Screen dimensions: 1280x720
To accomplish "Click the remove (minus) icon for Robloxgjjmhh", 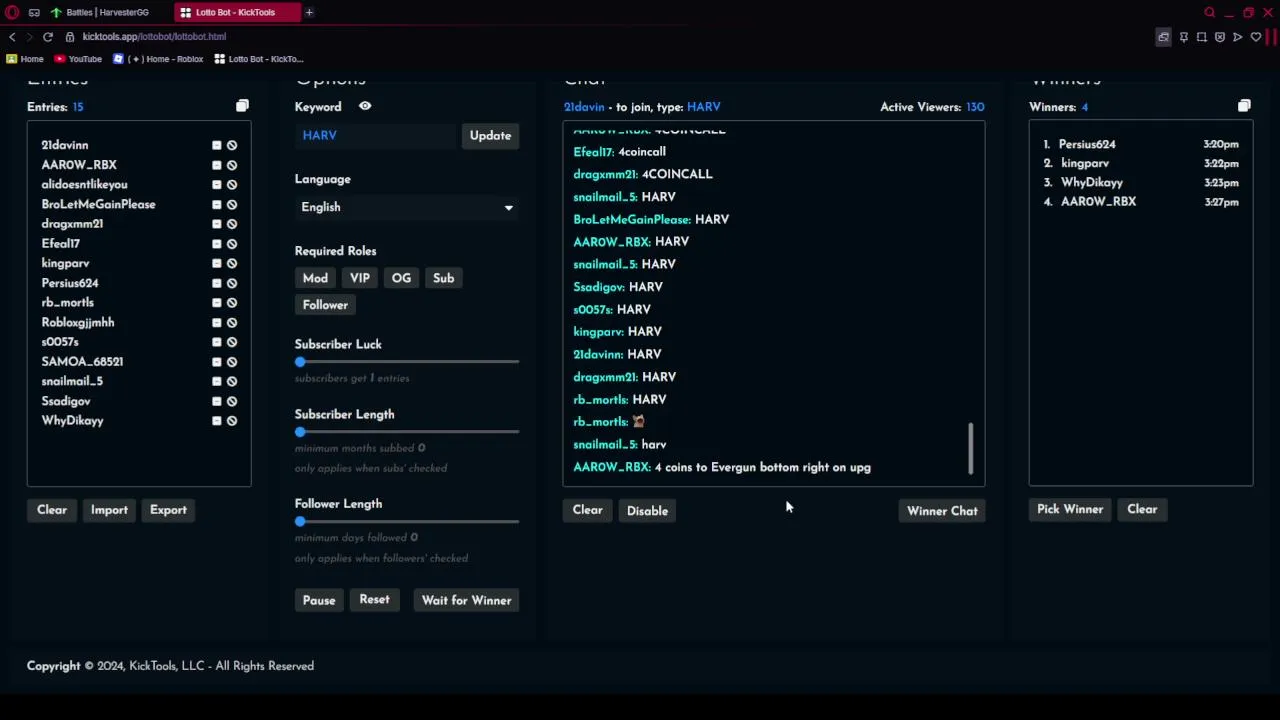I will click(x=216, y=323).
